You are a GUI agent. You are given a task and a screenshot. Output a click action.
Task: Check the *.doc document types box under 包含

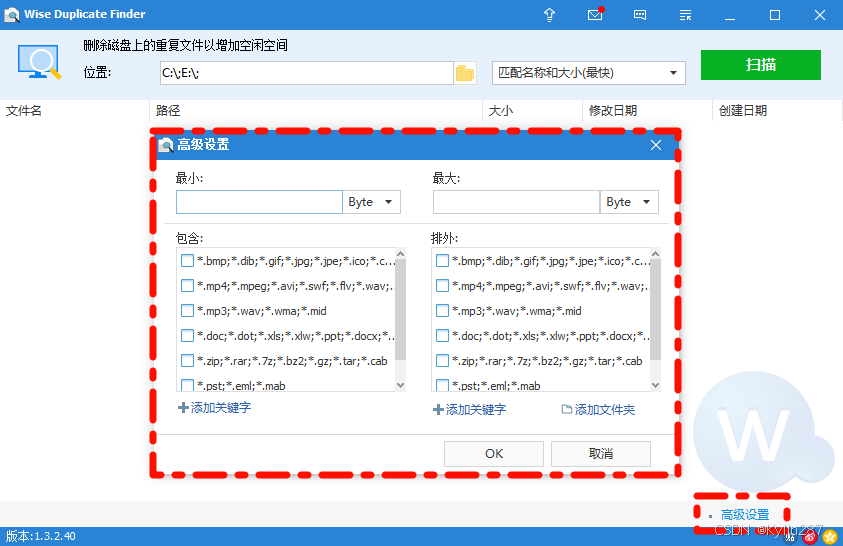[x=187, y=336]
